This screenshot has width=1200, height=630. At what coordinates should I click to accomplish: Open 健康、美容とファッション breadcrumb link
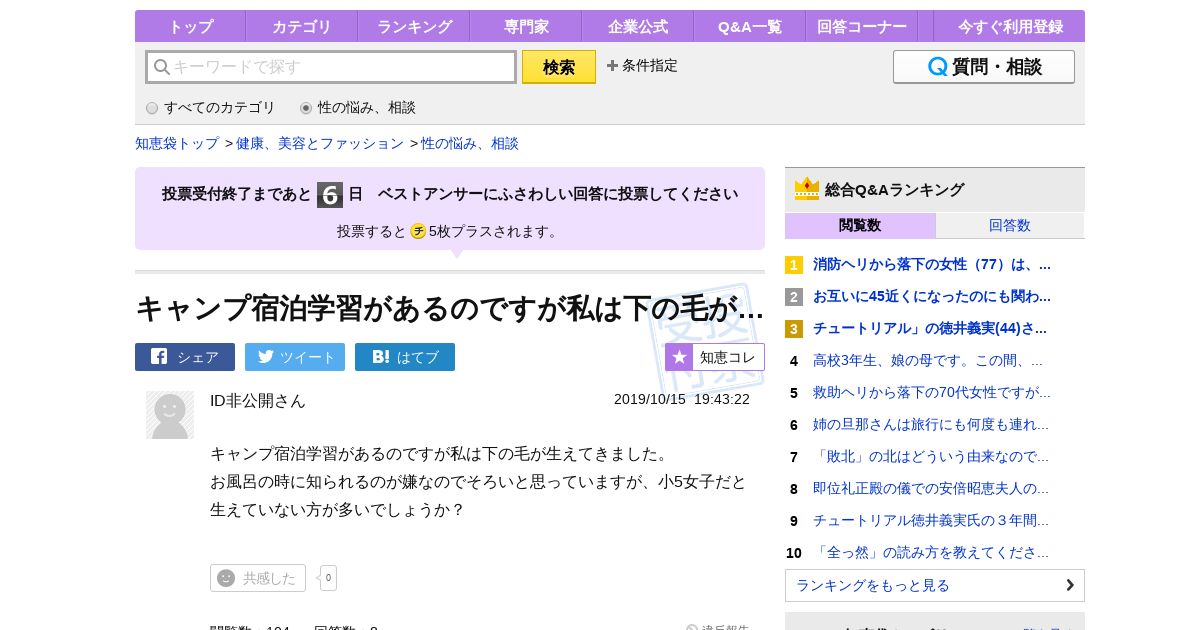click(x=320, y=143)
